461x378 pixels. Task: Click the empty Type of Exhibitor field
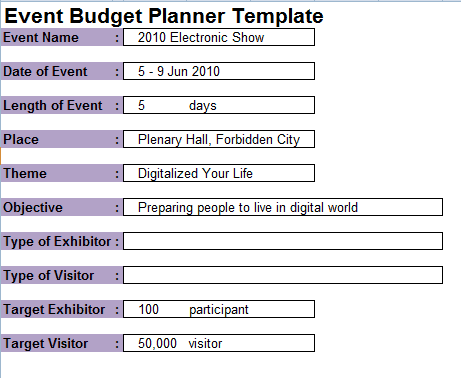[x=283, y=241]
